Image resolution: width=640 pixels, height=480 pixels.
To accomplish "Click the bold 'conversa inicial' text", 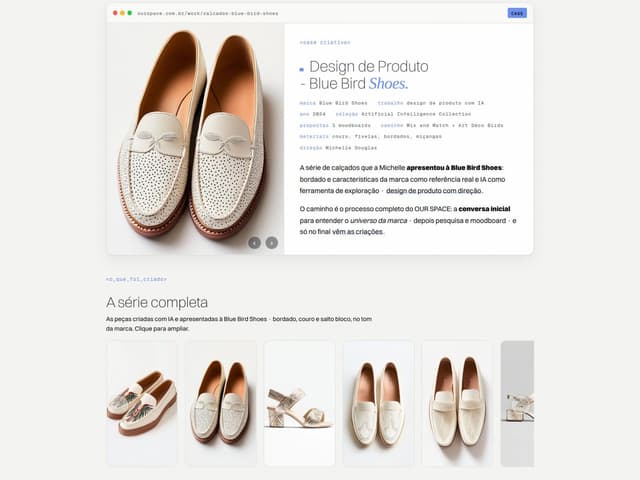I will (x=484, y=209).
